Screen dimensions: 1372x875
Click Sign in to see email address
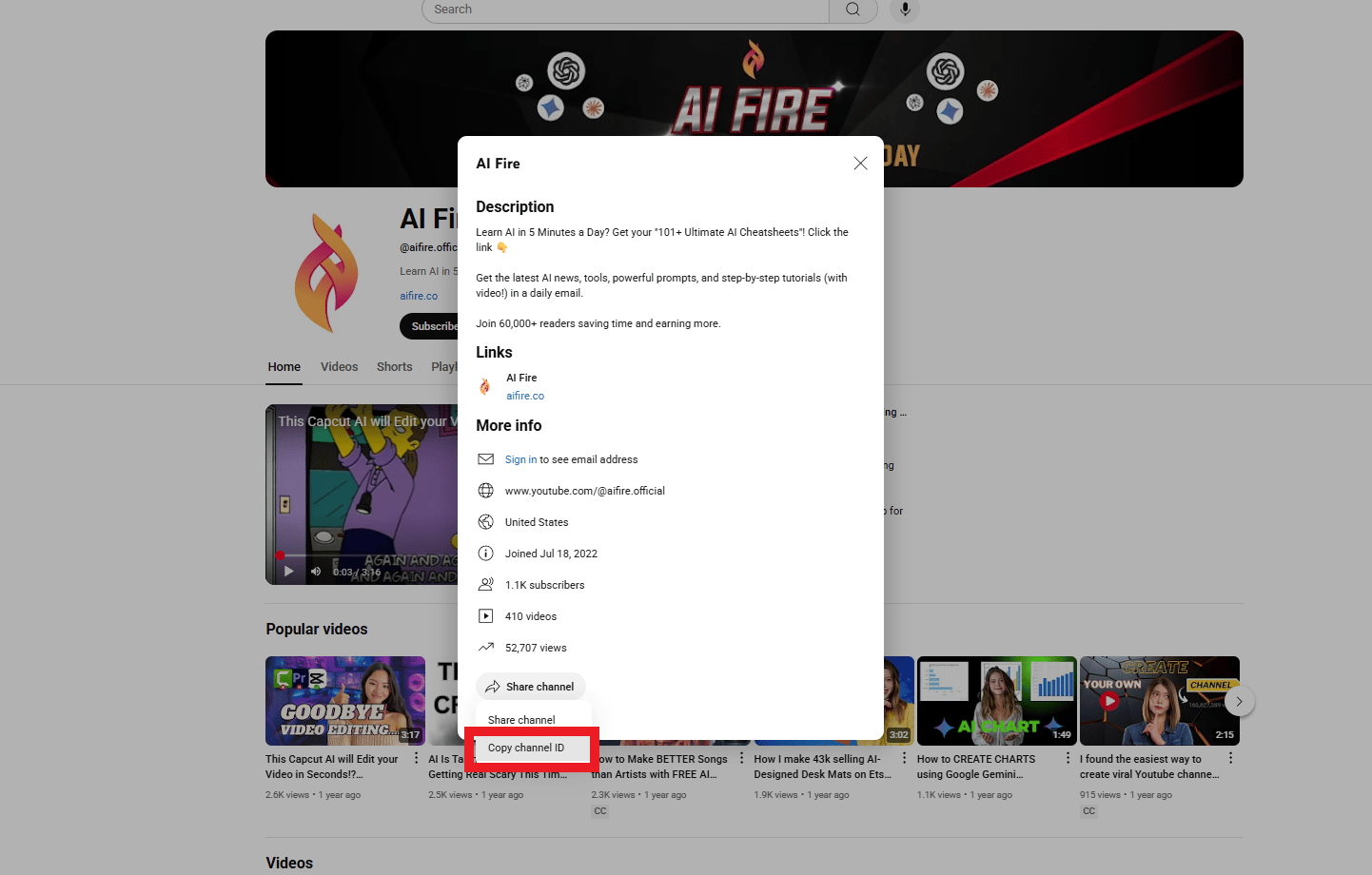(520, 459)
